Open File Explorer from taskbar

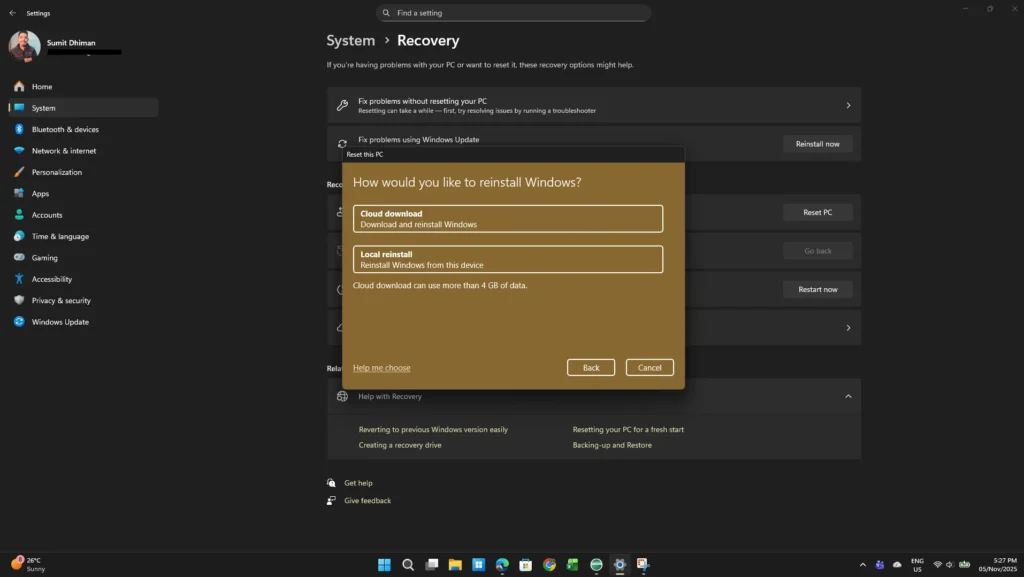455,565
